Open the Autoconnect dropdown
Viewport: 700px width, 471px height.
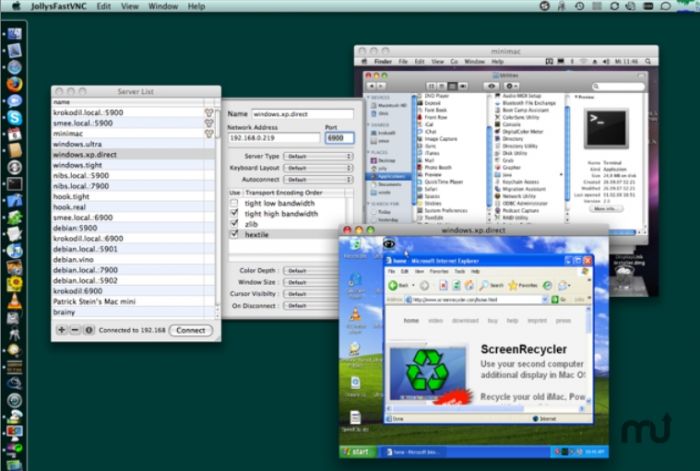point(318,179)
